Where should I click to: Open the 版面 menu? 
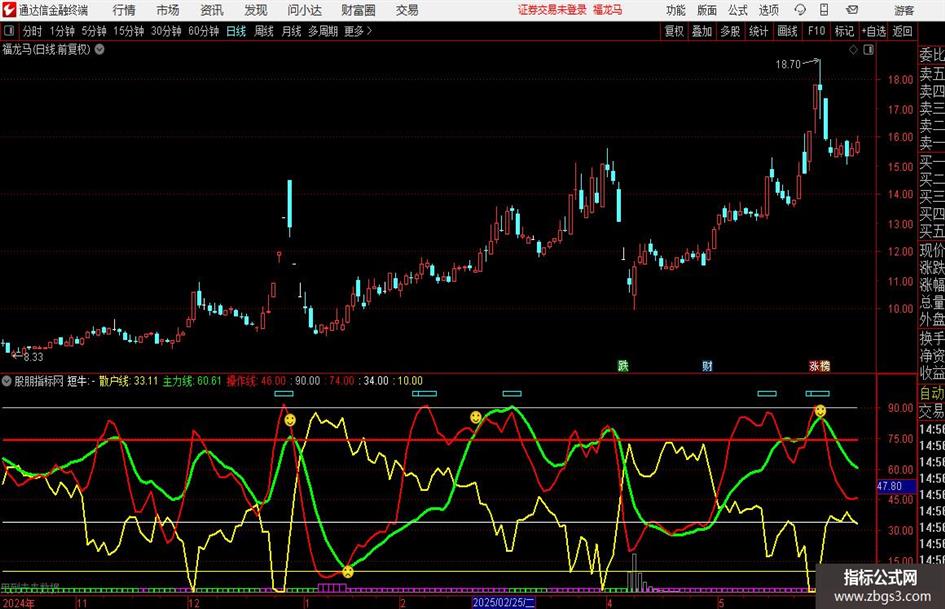click(x=707, y=10)
